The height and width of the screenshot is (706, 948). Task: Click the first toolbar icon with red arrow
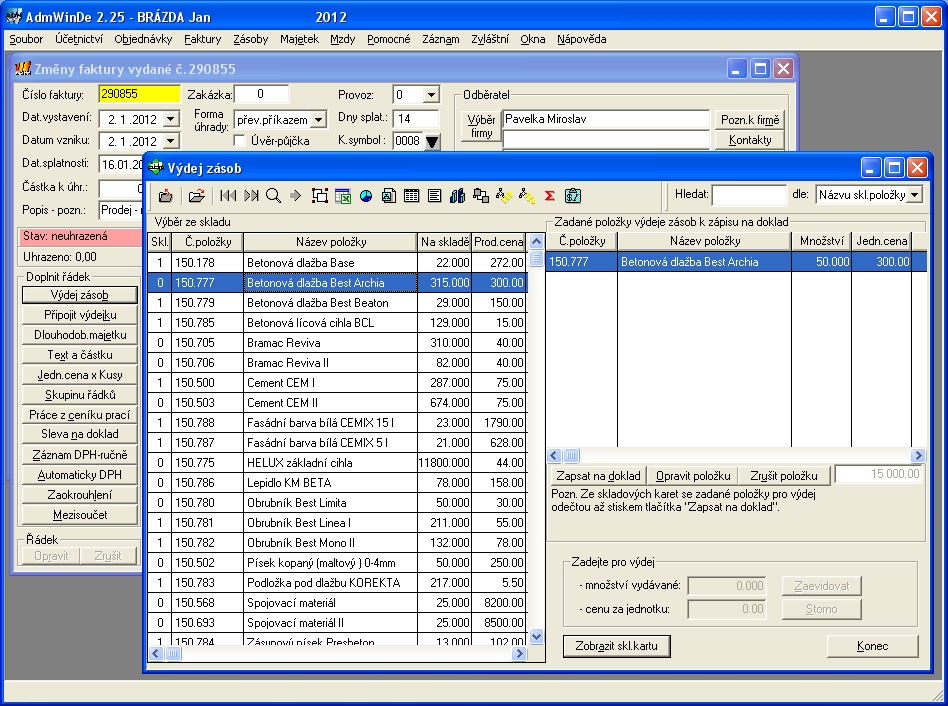click(166, 196)
